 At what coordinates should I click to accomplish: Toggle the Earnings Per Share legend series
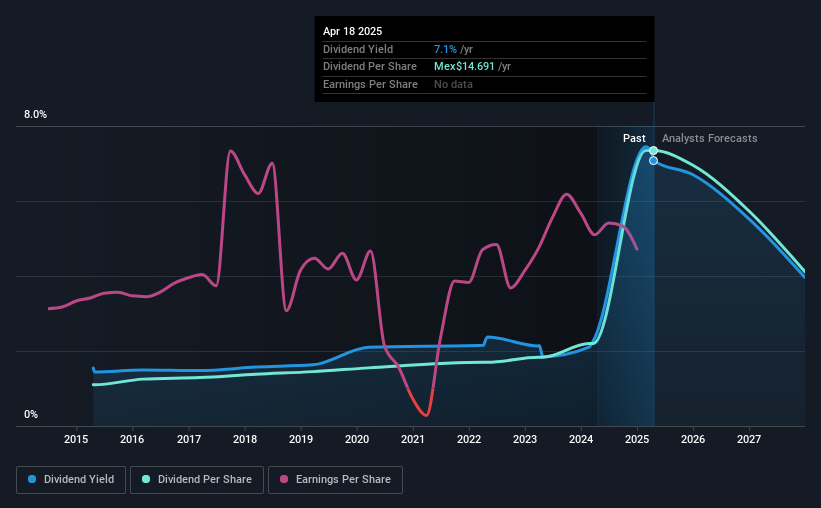point(336,480)
